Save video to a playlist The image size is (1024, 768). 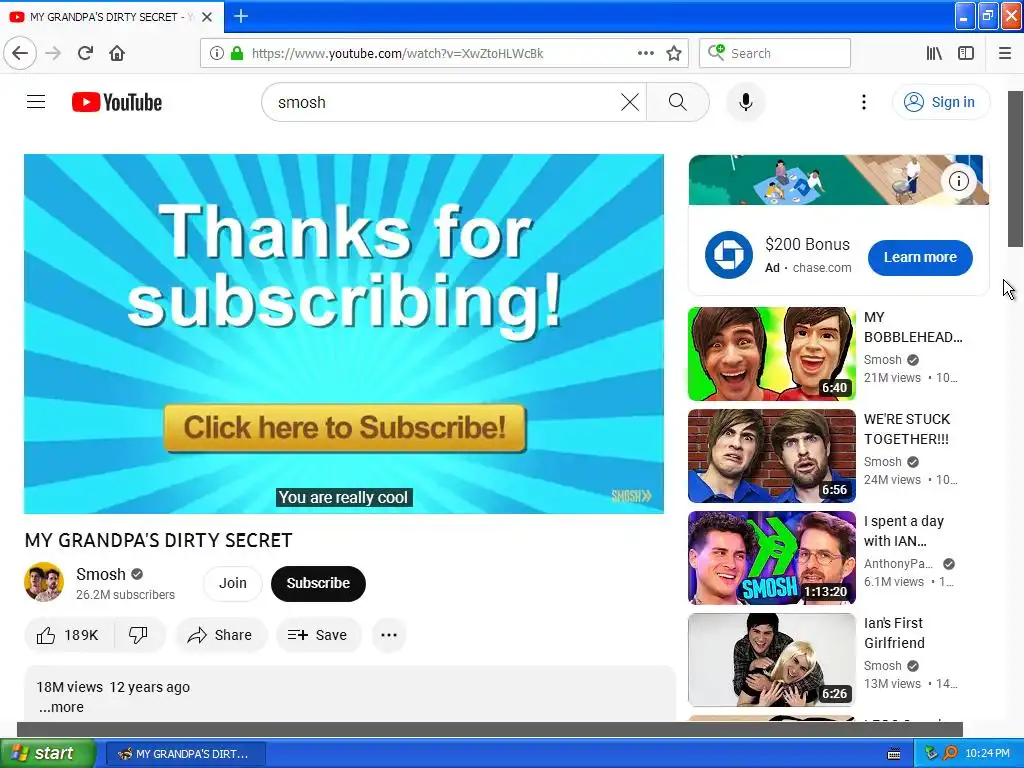pyautogui.click(x=318, y=635)
